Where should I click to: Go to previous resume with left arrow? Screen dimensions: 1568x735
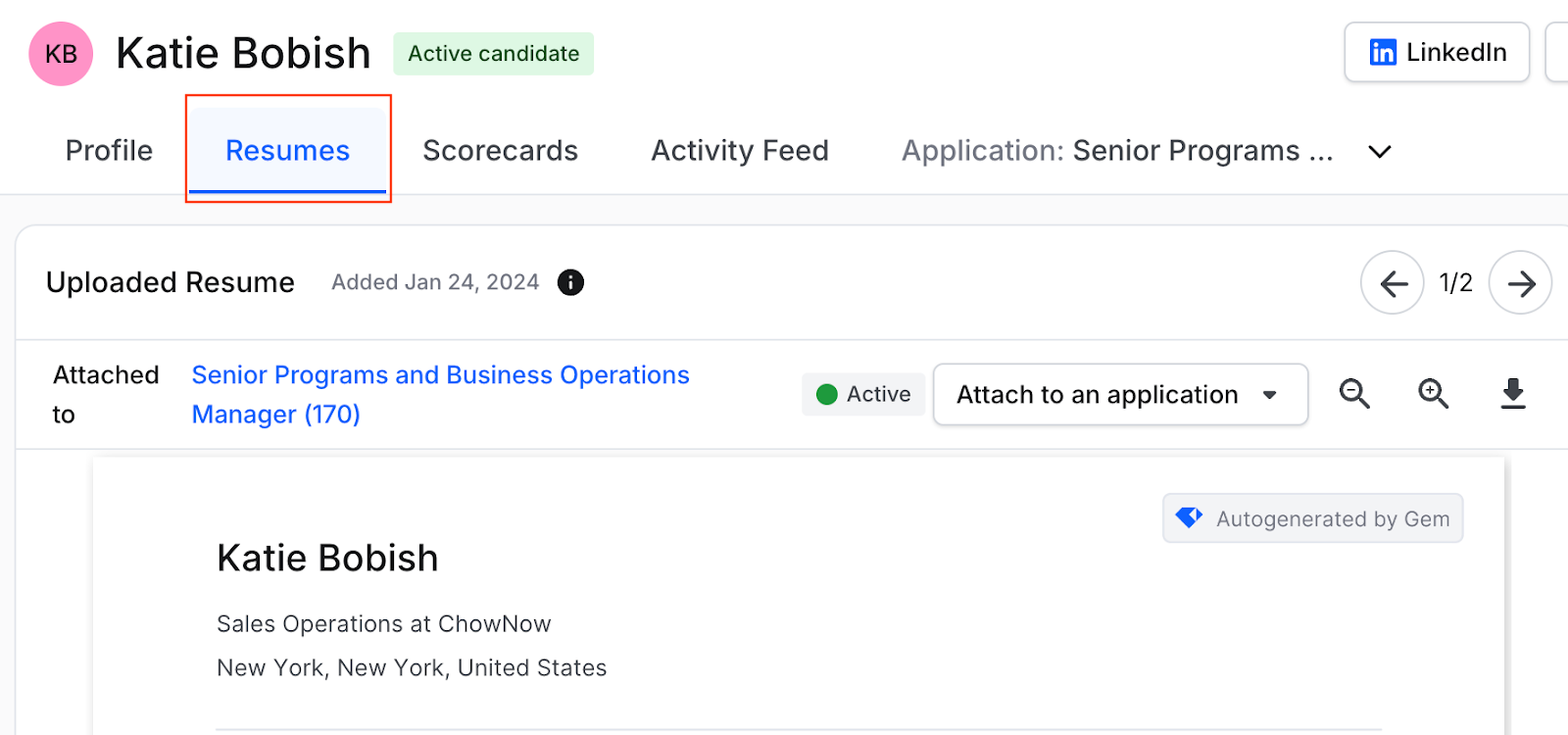(x=1393, y=283)
